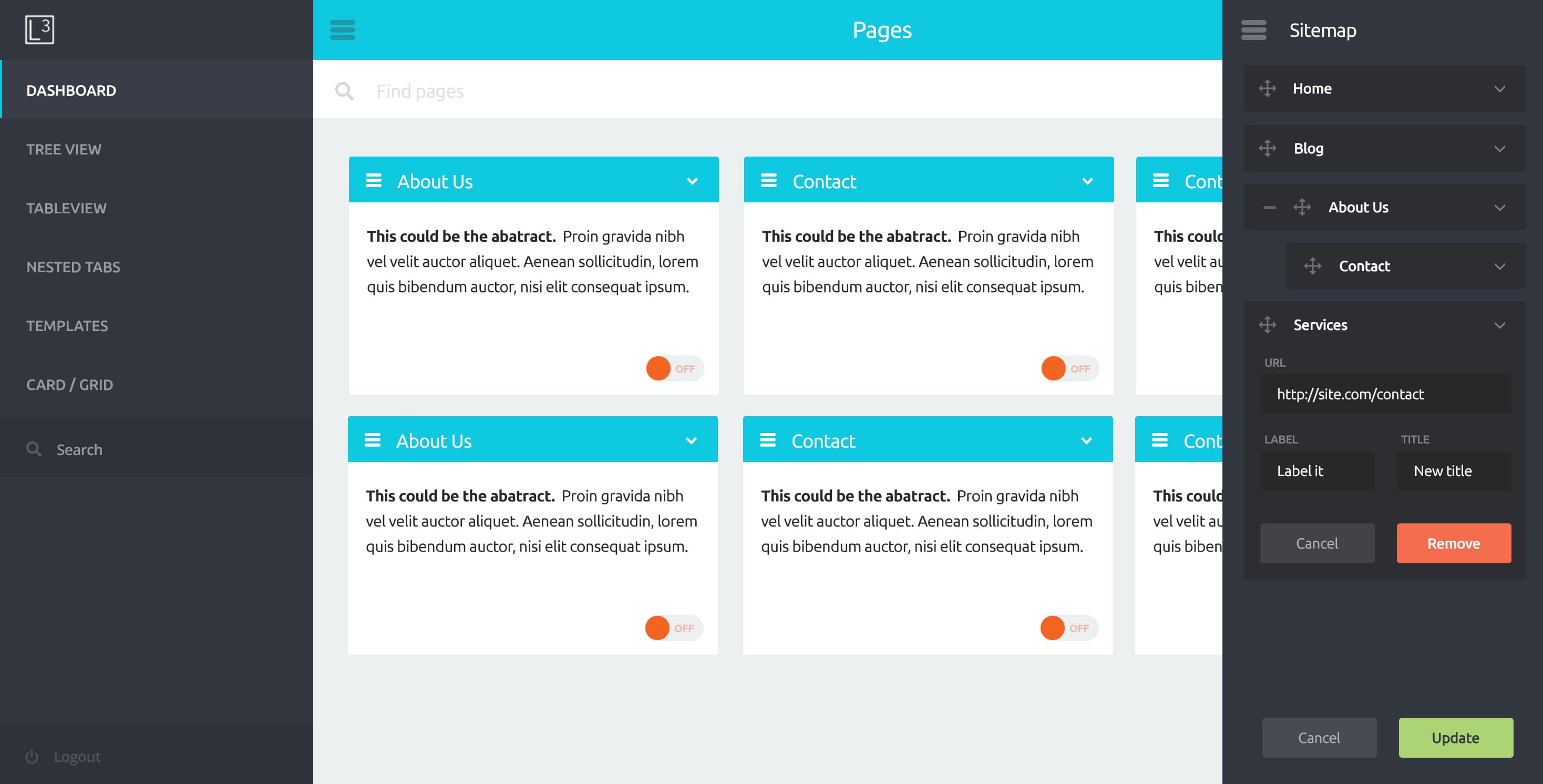
Task: Click the Sitemap panel title
Action: tap(1323, 30)
